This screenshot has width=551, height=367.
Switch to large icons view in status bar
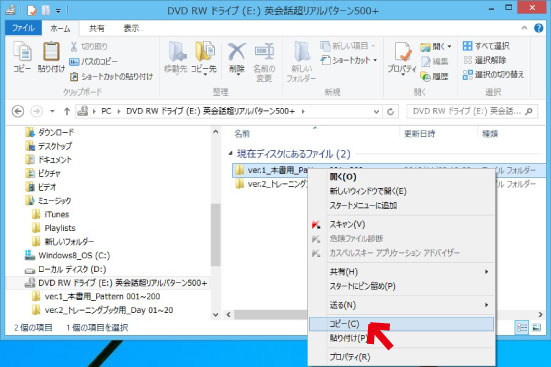537,328
